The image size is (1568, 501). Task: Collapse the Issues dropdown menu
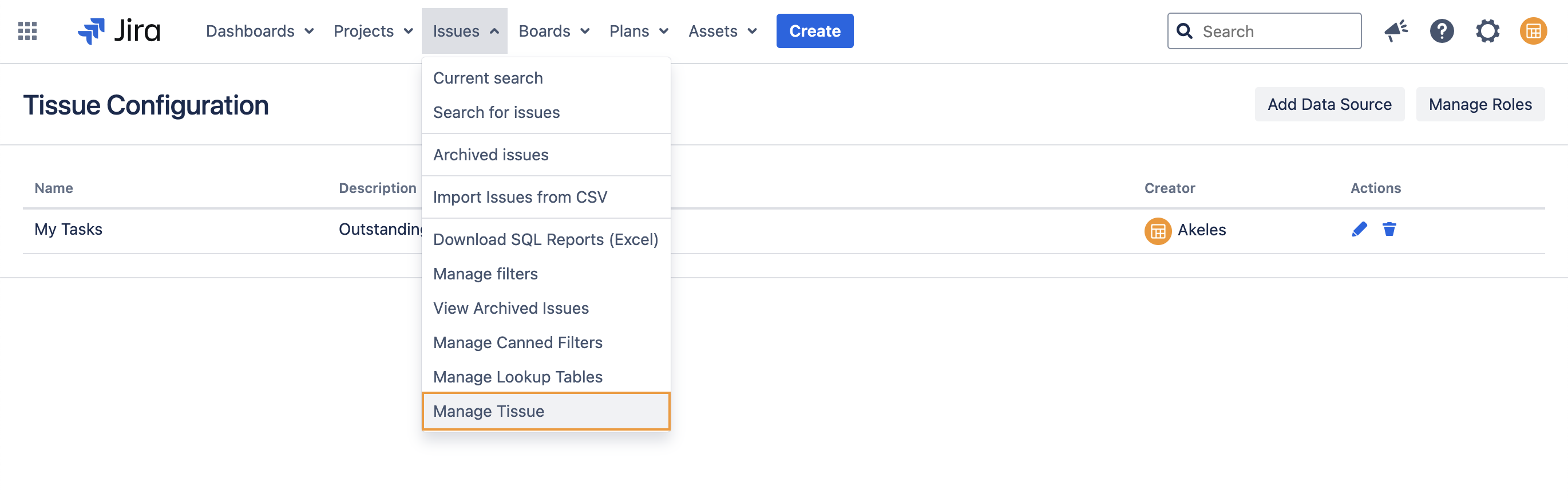coord(465,31)
